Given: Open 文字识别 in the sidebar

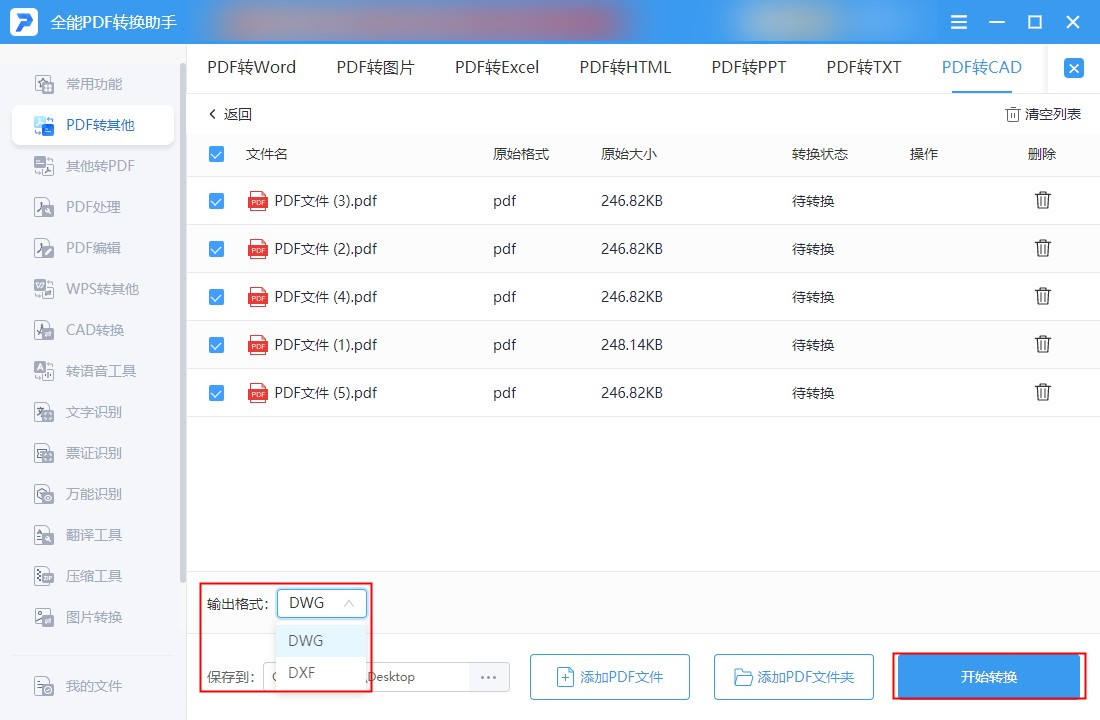Looking at the screenshot, I should (x=93, y=412).
